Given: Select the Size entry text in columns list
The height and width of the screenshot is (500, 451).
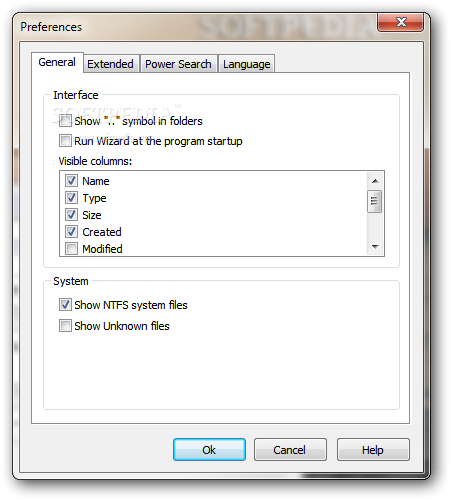Looking at the screenshot, I should pyautogui.click(x=92, y=215).
